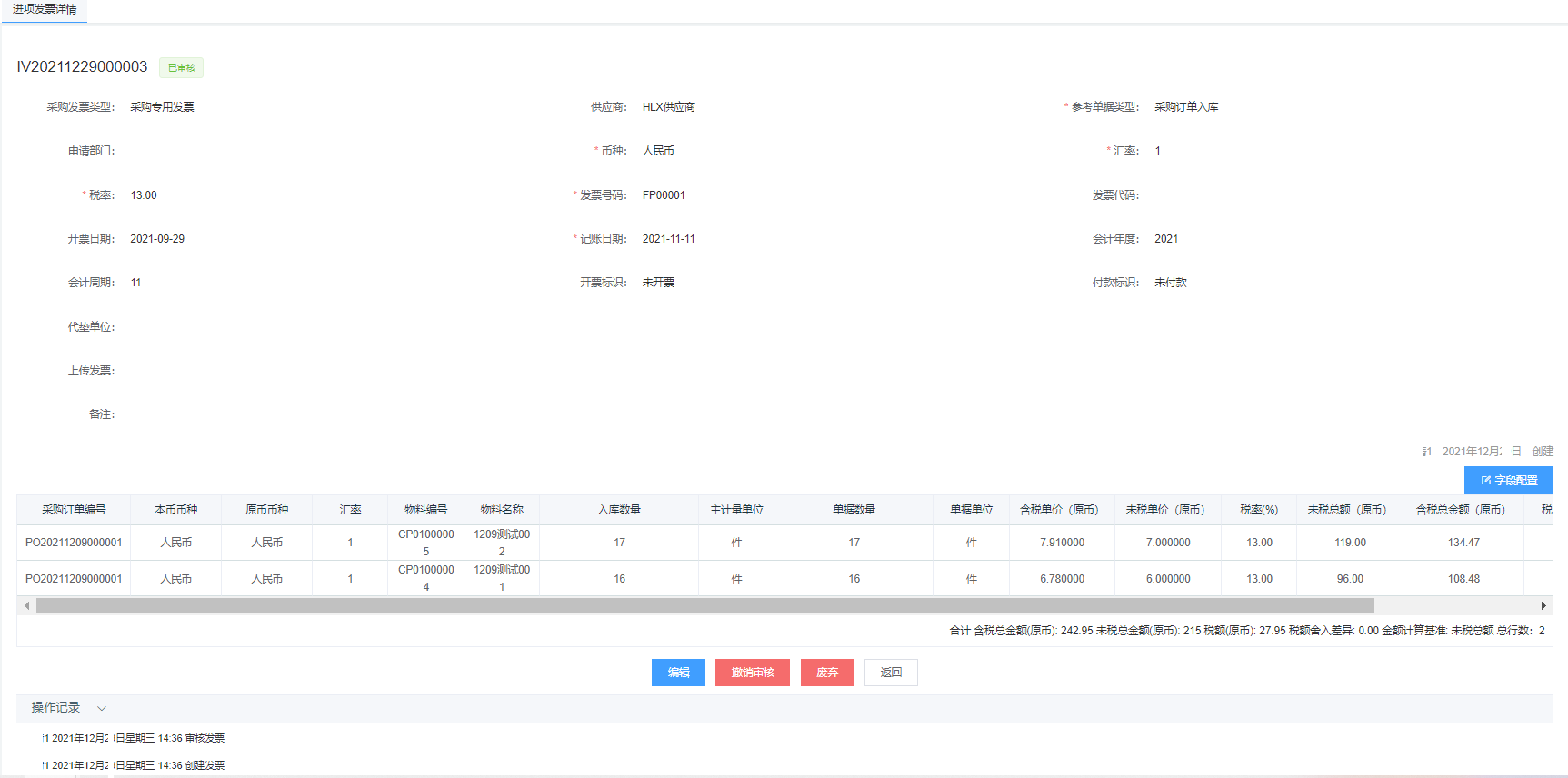Switch to the 进项发票详情 tab

click(45, 9)
